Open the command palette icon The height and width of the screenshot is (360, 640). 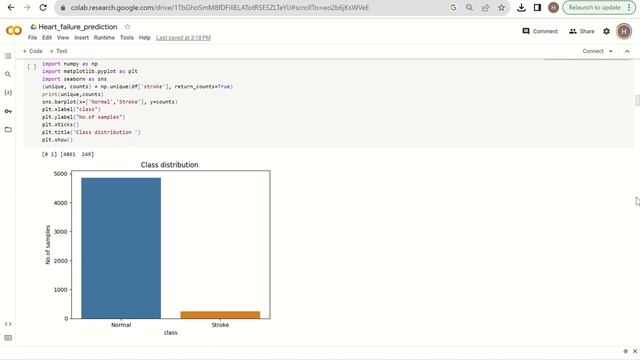(x=8, y=338)
